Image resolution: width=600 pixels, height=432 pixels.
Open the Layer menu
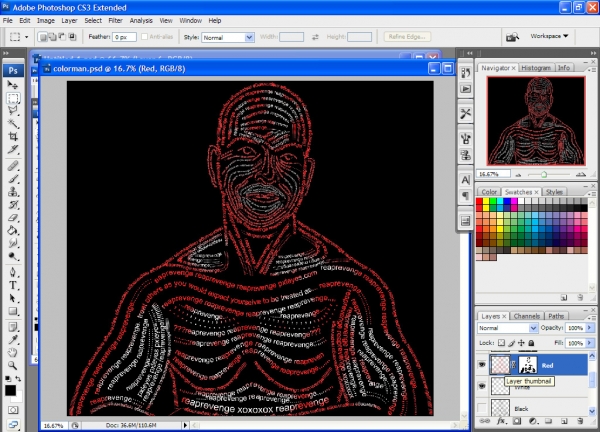coord(69,21)
